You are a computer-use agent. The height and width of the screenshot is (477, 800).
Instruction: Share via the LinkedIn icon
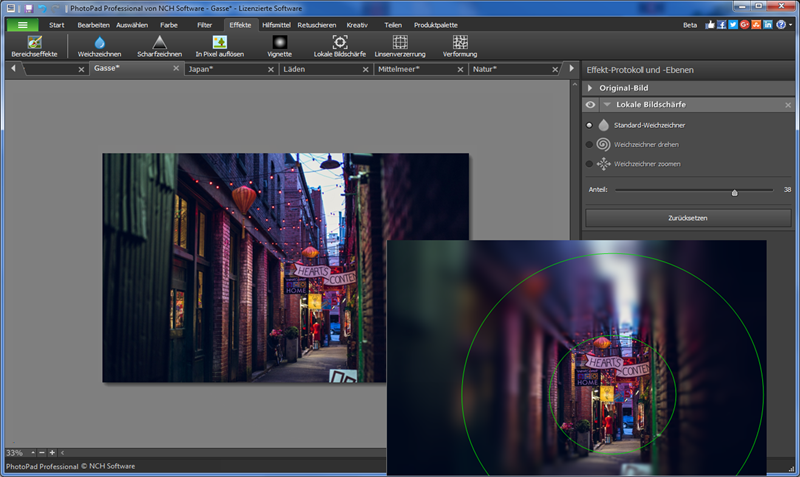pyautogui.click(x=768, y=24)
